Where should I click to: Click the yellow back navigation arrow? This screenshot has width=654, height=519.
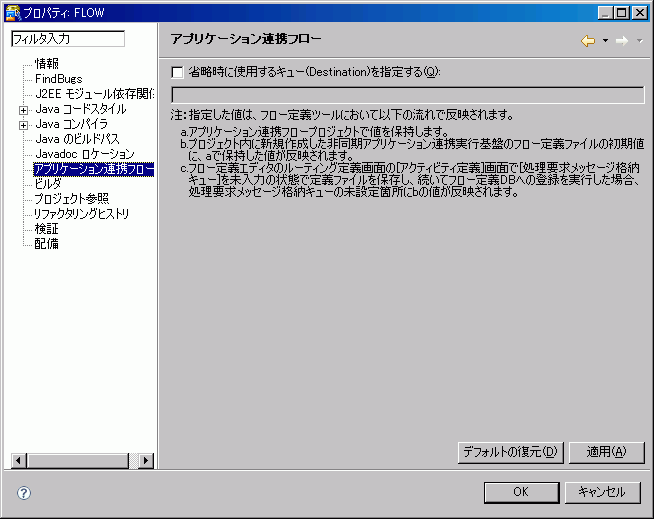(x=588, y=41)
